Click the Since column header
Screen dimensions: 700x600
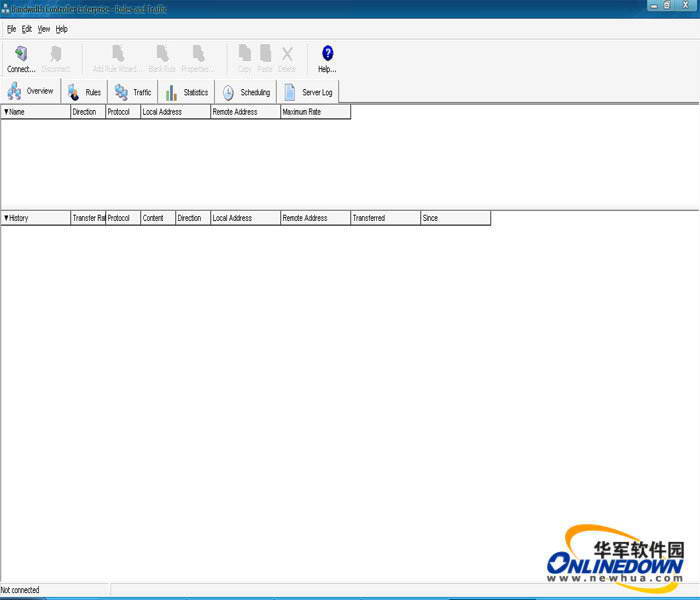coord(455,218)
